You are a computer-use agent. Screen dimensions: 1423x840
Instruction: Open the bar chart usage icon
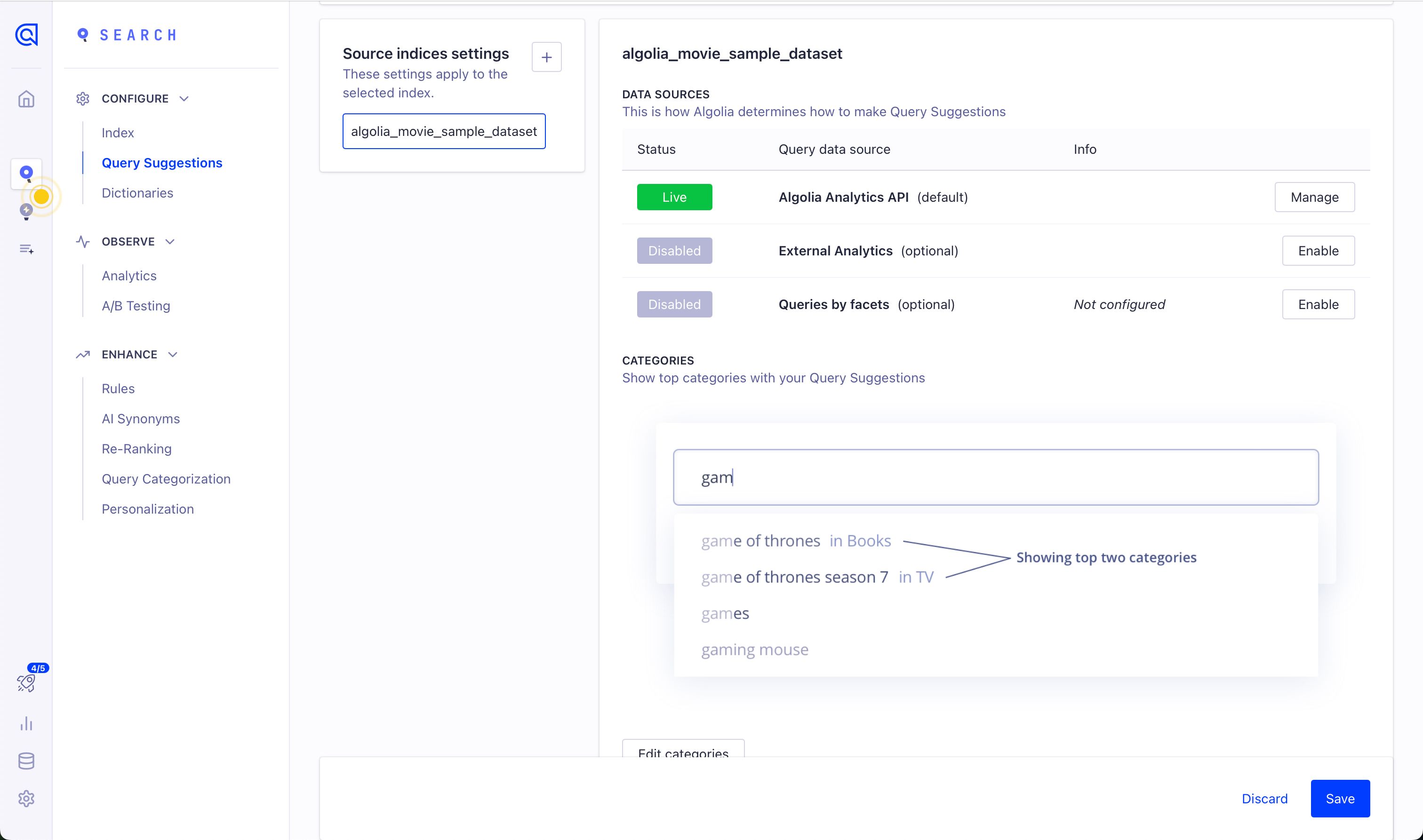pos(26,723)
